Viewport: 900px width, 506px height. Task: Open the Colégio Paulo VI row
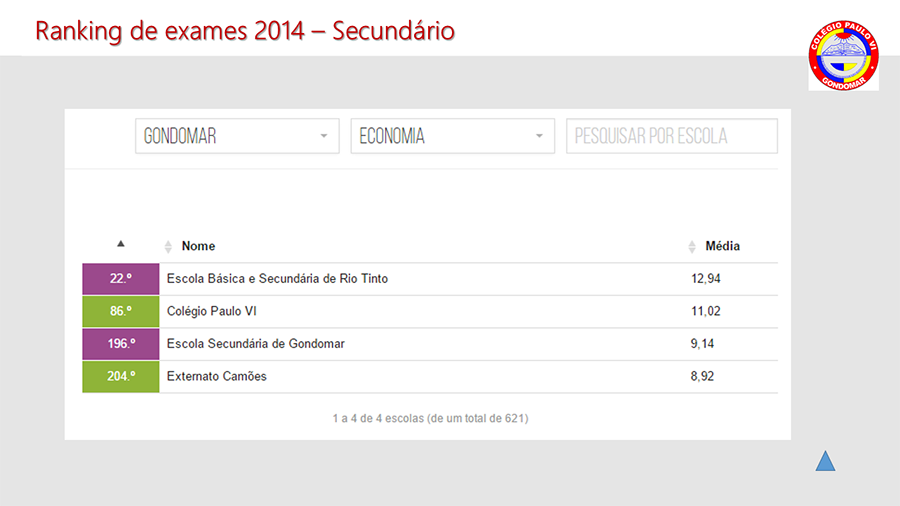tap(430, 312)
